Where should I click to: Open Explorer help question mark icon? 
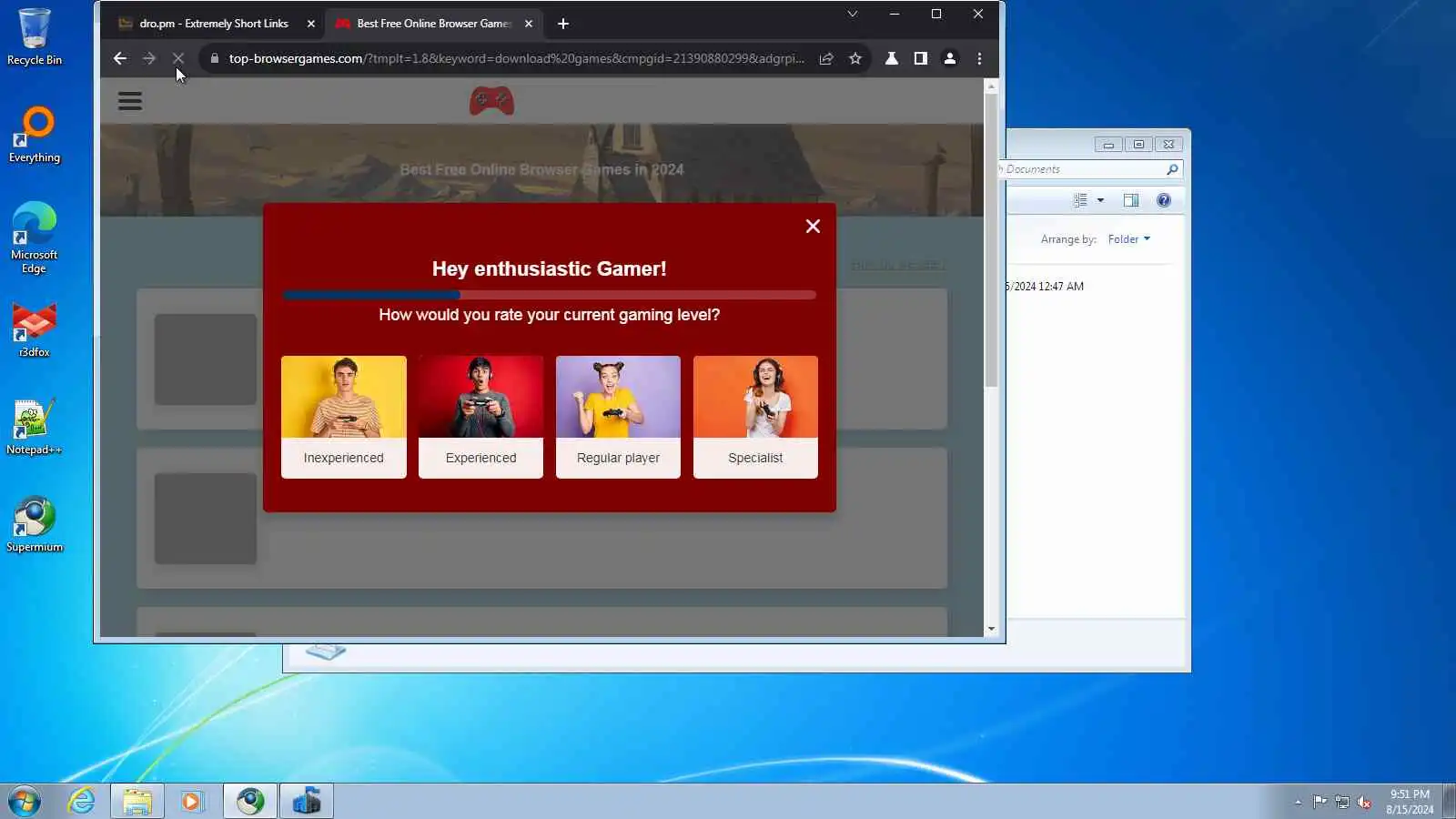1164,200
